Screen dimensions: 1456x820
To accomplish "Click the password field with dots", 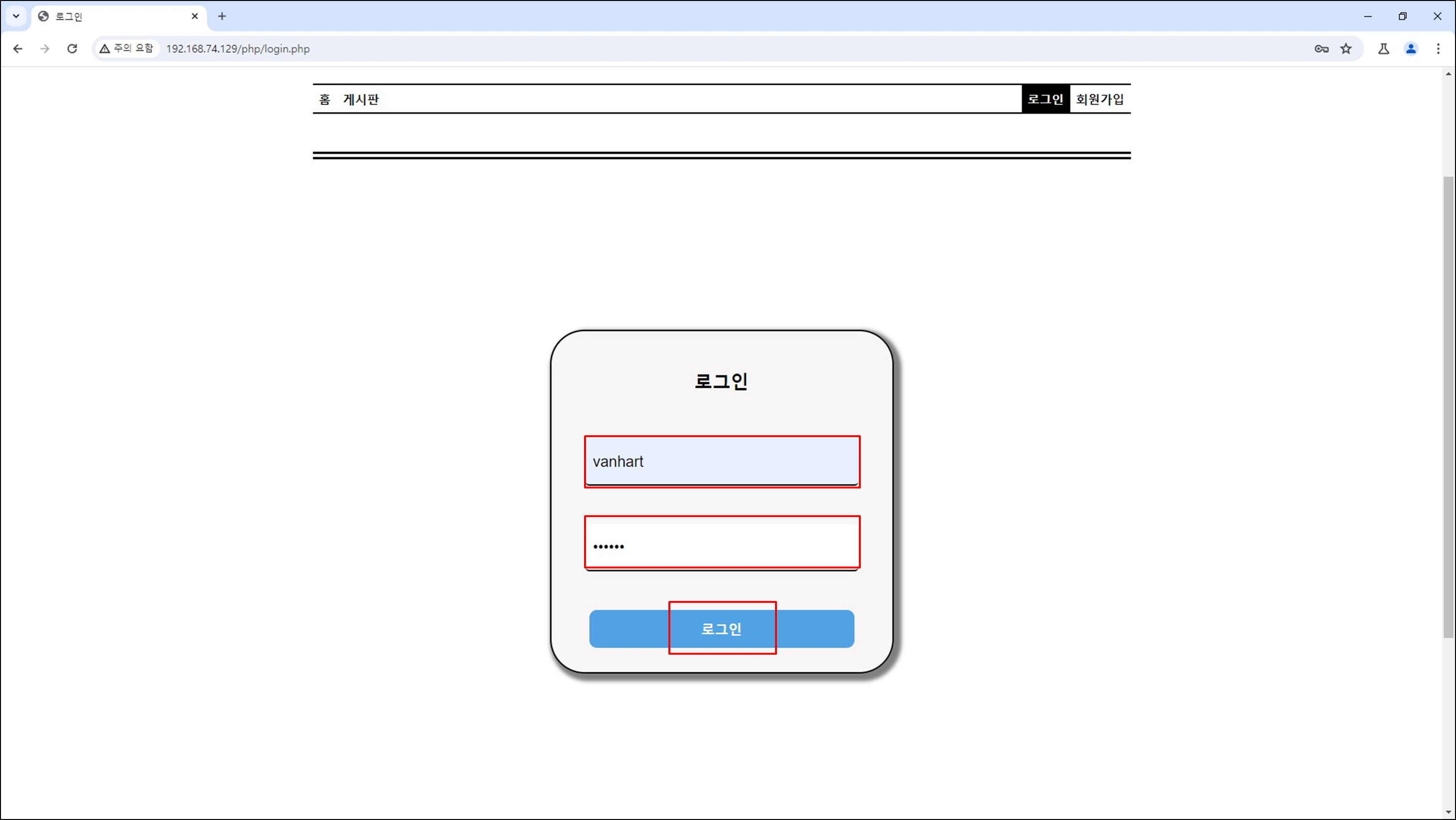I will tap(722, 547).
